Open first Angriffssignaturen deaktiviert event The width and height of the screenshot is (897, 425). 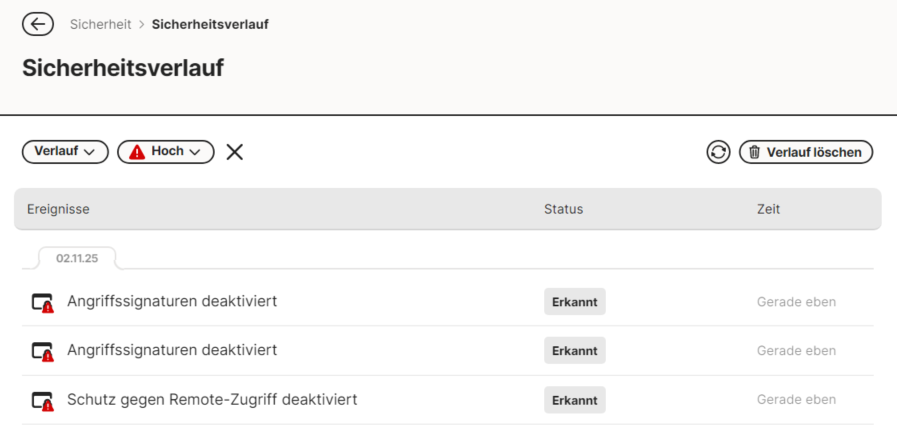pos(172,301)
